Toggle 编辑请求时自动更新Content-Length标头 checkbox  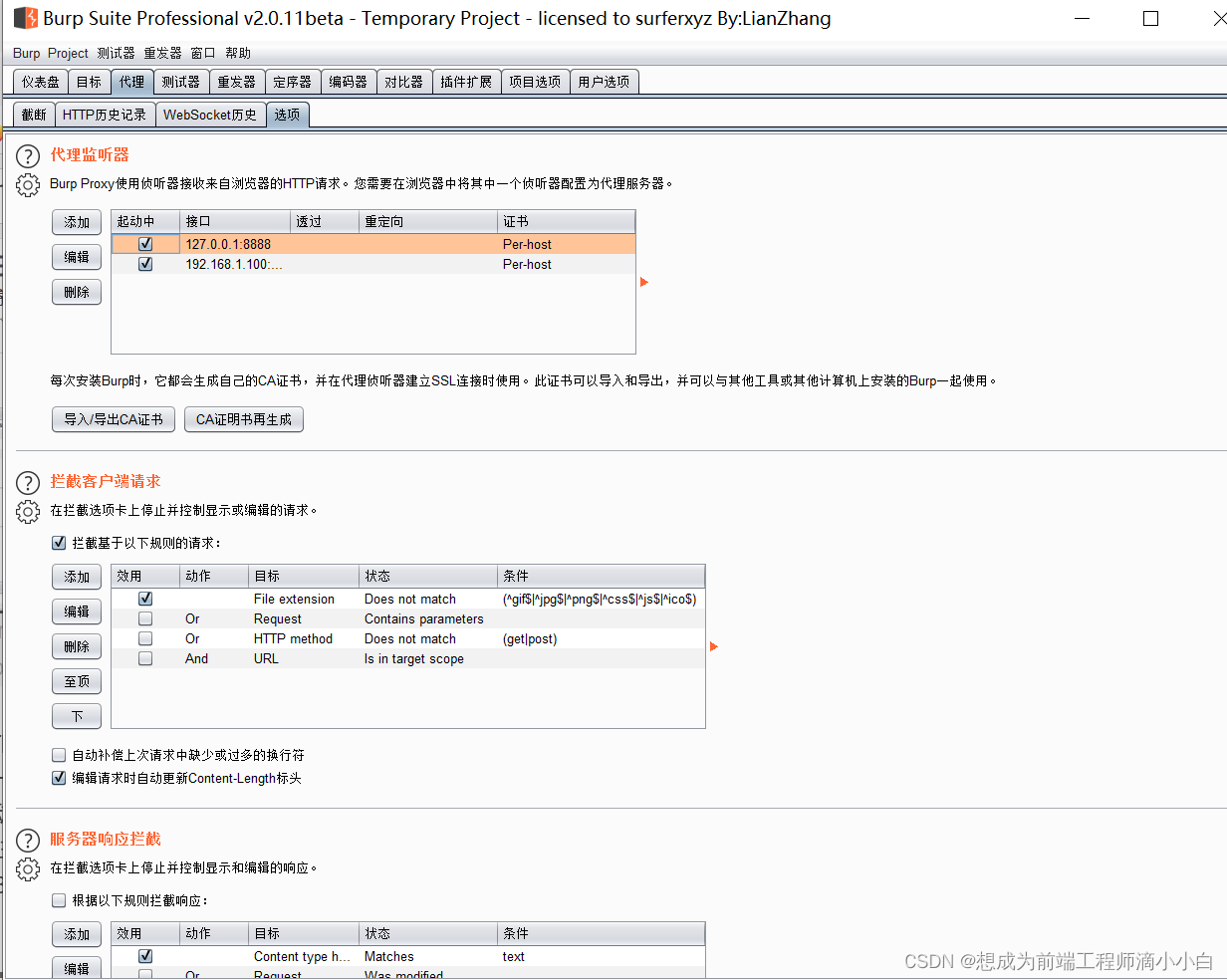point(58,778)
